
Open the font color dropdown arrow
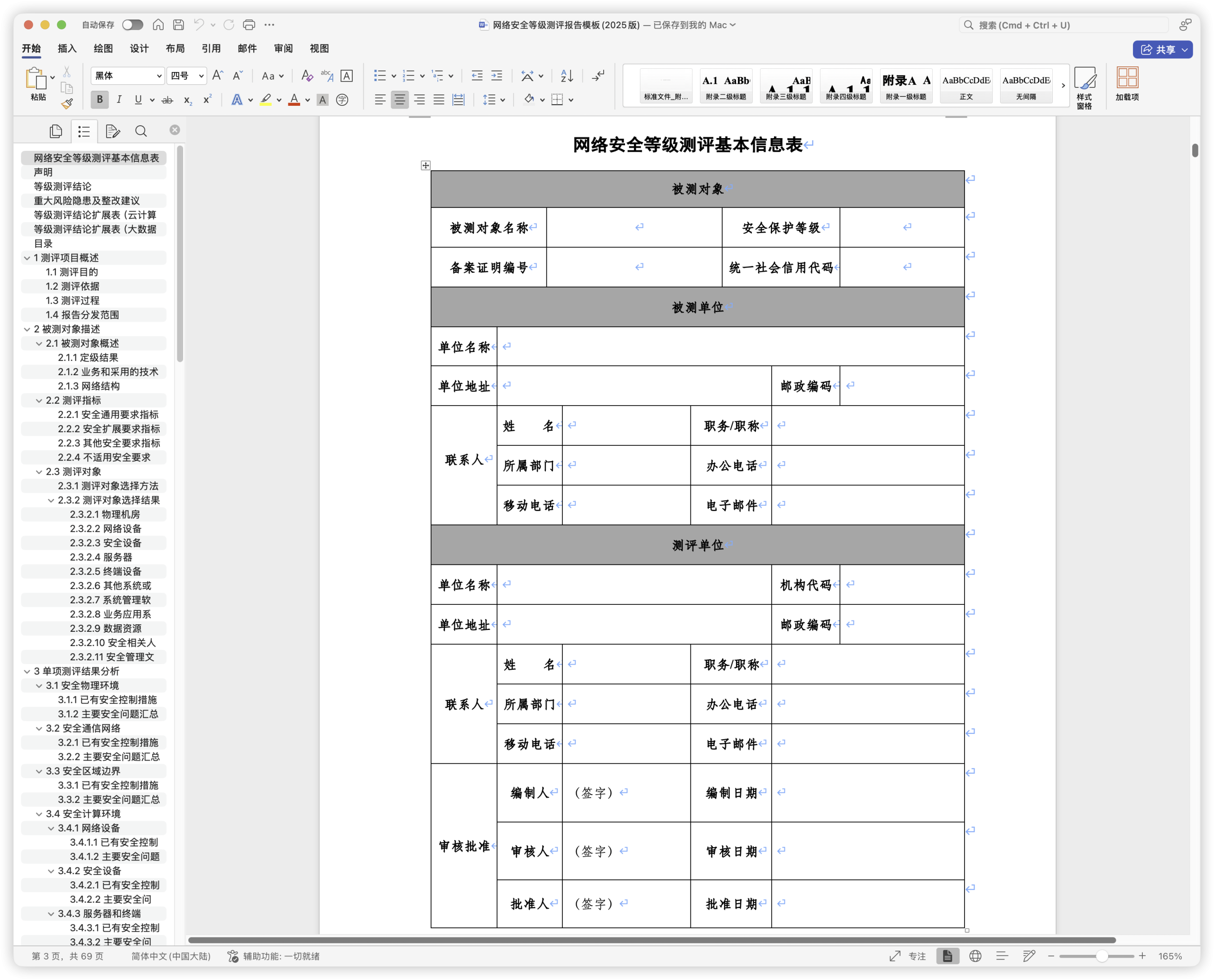click(x=308, y=101)
